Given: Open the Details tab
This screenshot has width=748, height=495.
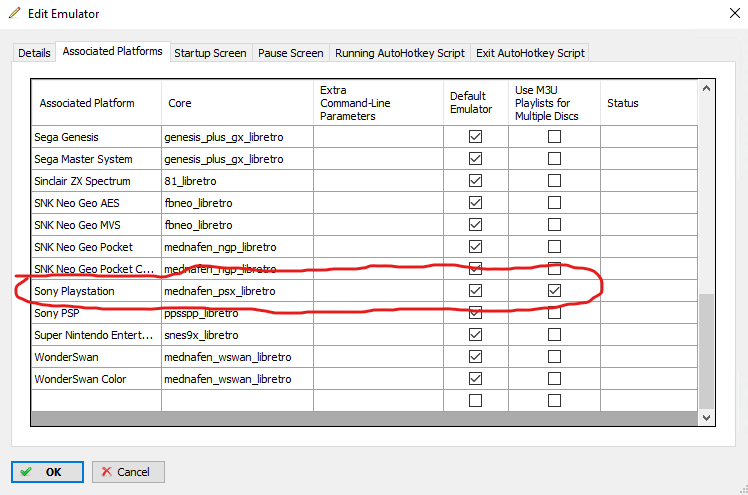Looking at the screenshot, I should click(x=34, y=53).
